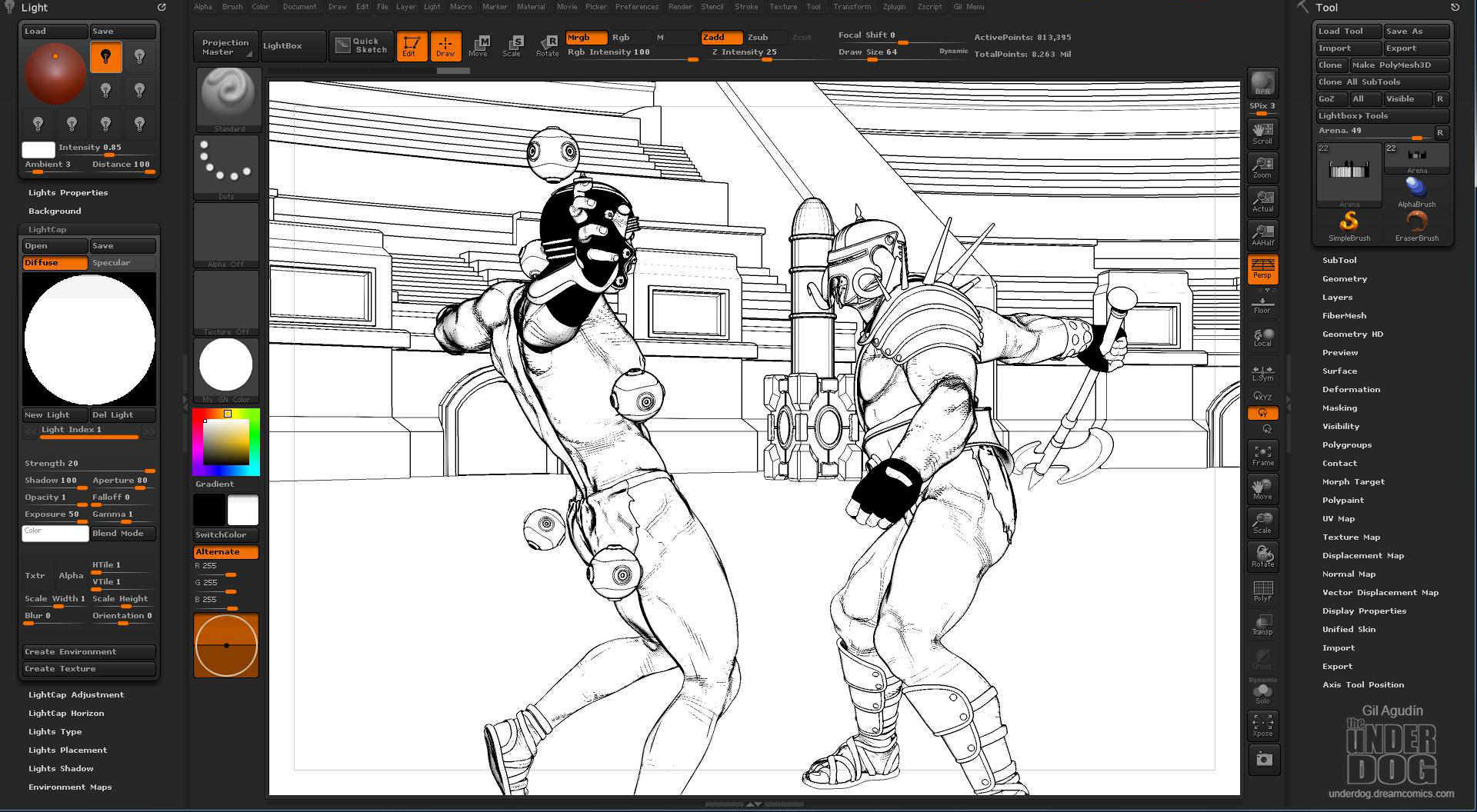
Task: Click the right-shelf Move view icon
Action: (x=1262, y=489)
